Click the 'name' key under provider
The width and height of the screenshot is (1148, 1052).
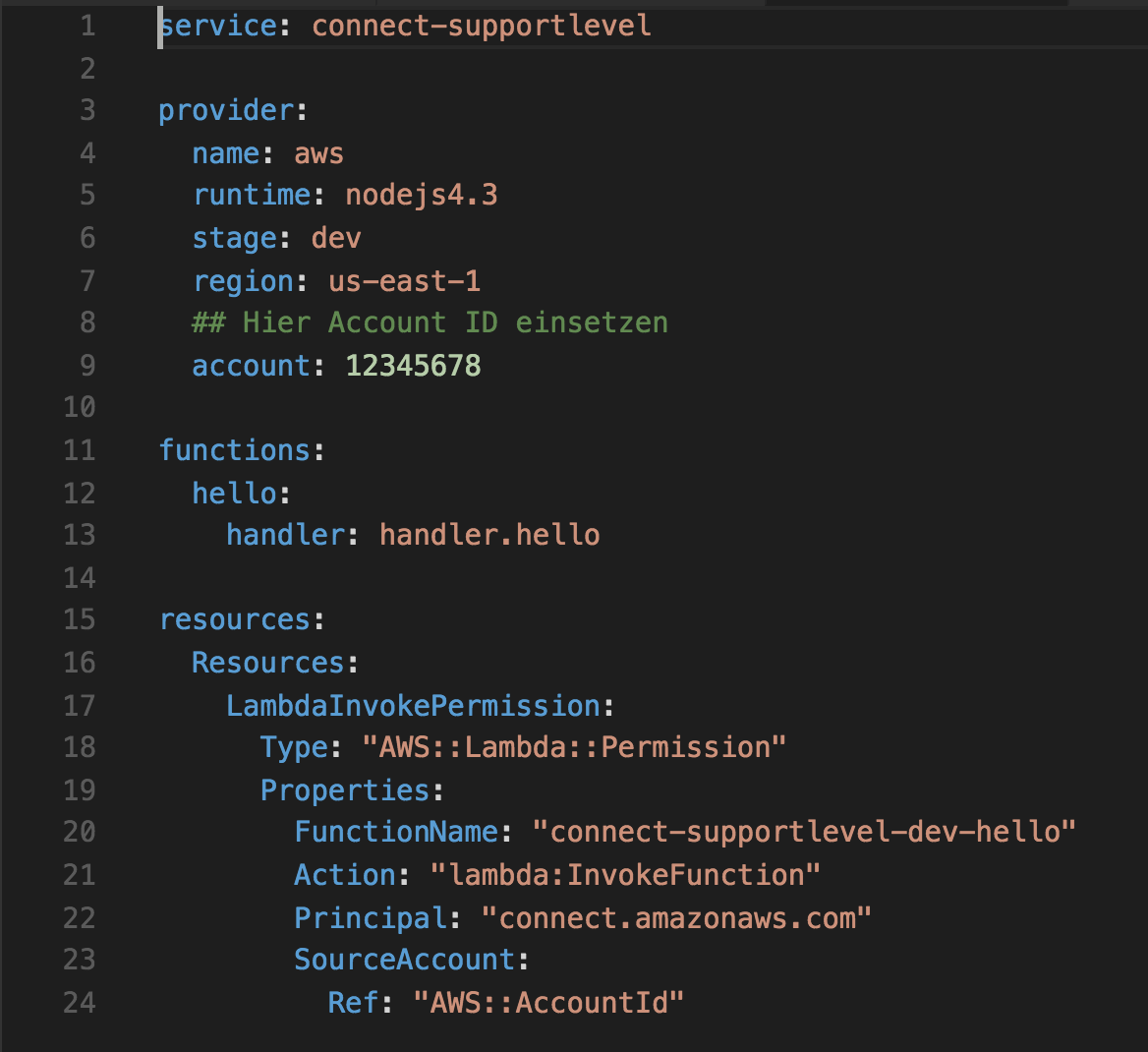tap(226, 153)
